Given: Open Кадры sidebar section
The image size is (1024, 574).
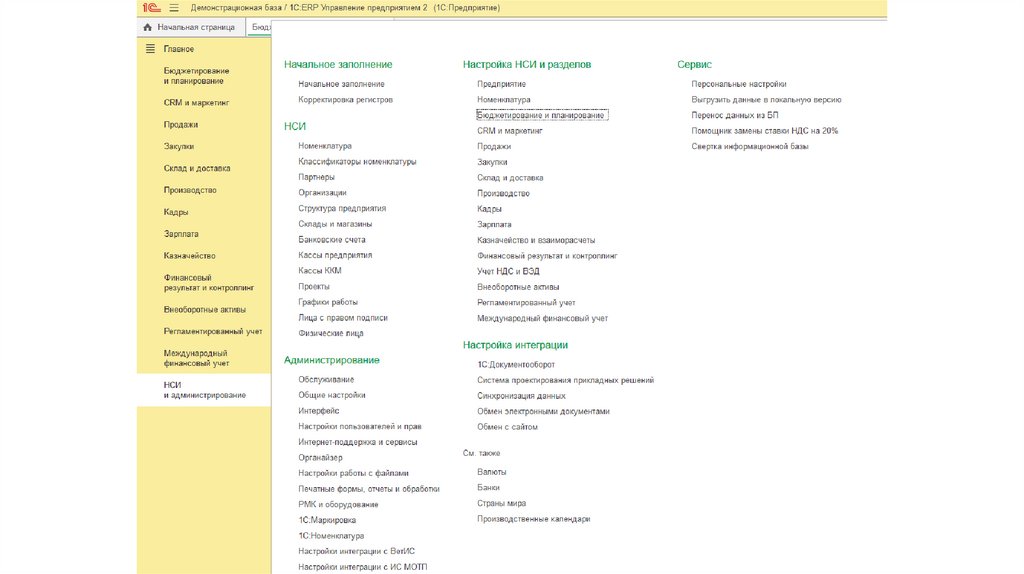Looking at the screenshot, I should point(176,212).
